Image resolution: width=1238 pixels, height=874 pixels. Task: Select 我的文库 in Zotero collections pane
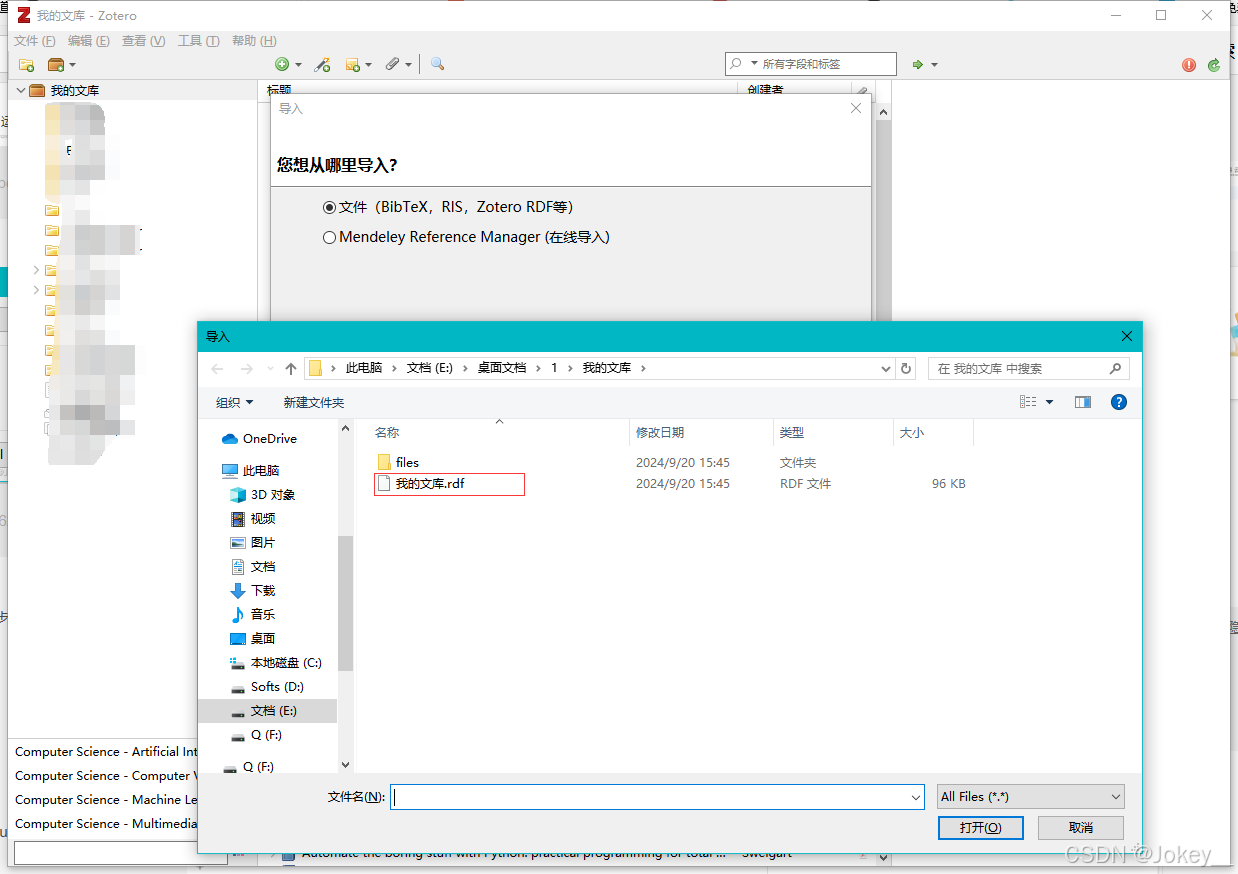[75, 91]
